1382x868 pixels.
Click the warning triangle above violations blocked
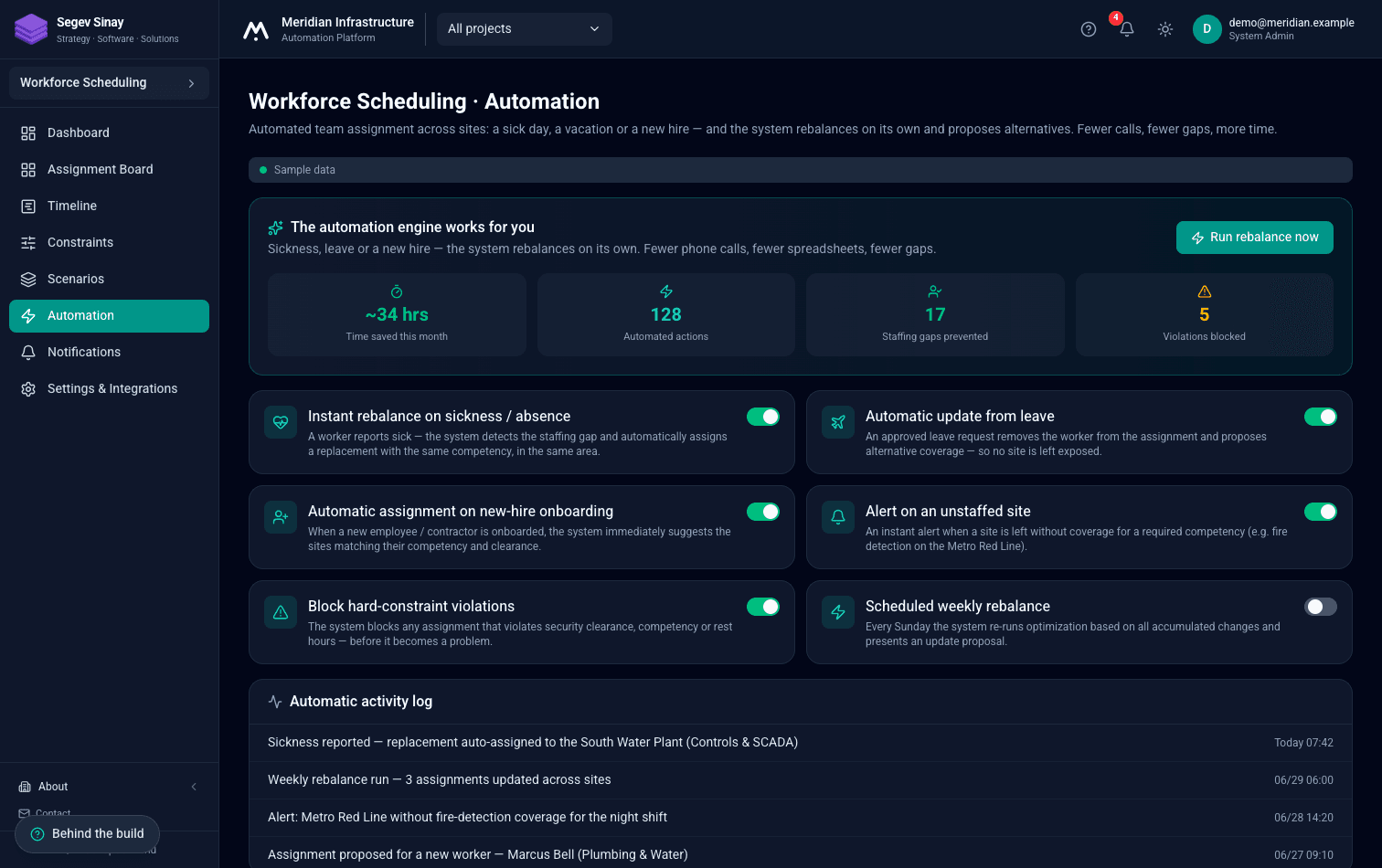(1205, 291)
